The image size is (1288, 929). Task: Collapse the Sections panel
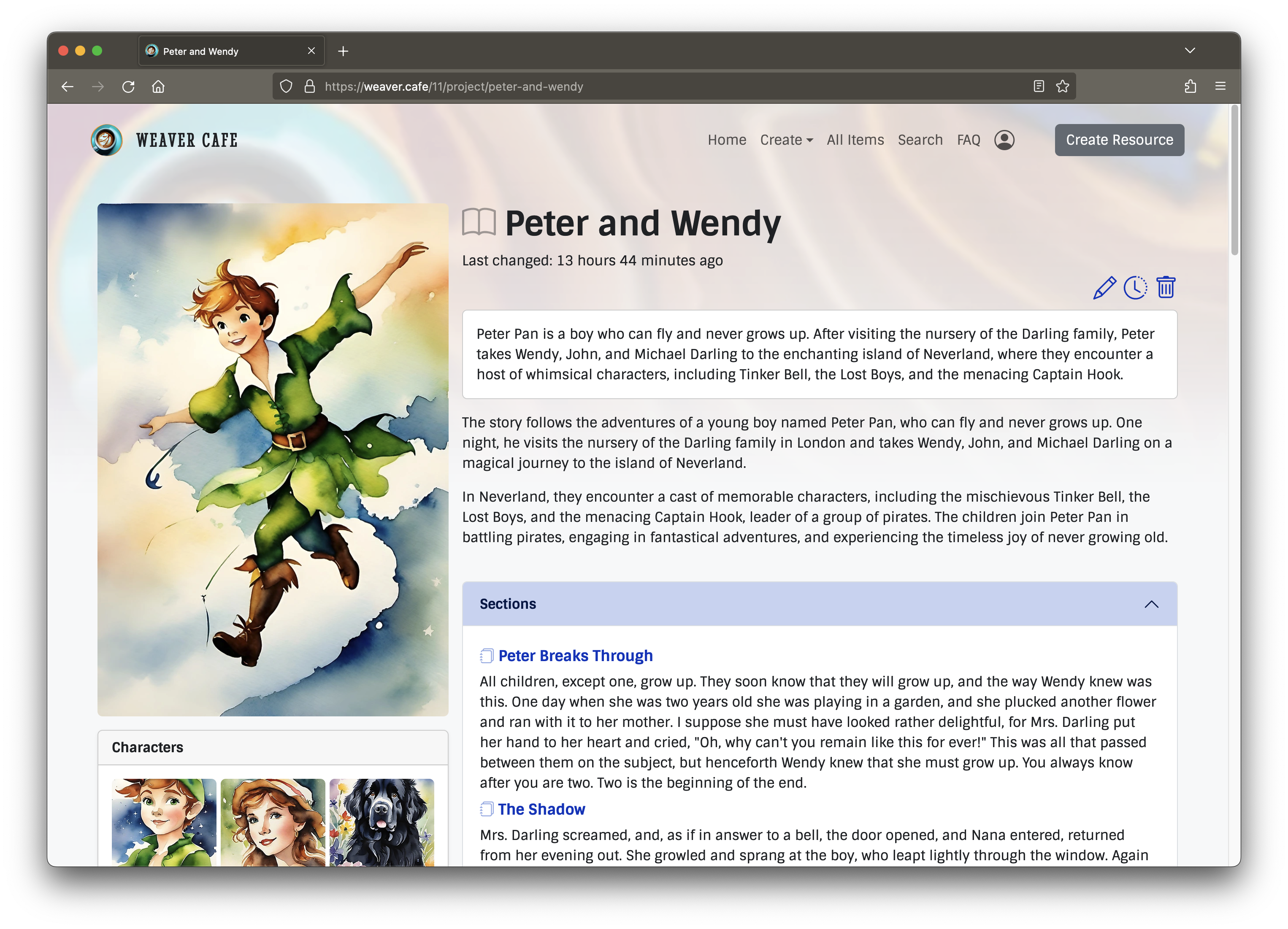[x=1151, y=604]
